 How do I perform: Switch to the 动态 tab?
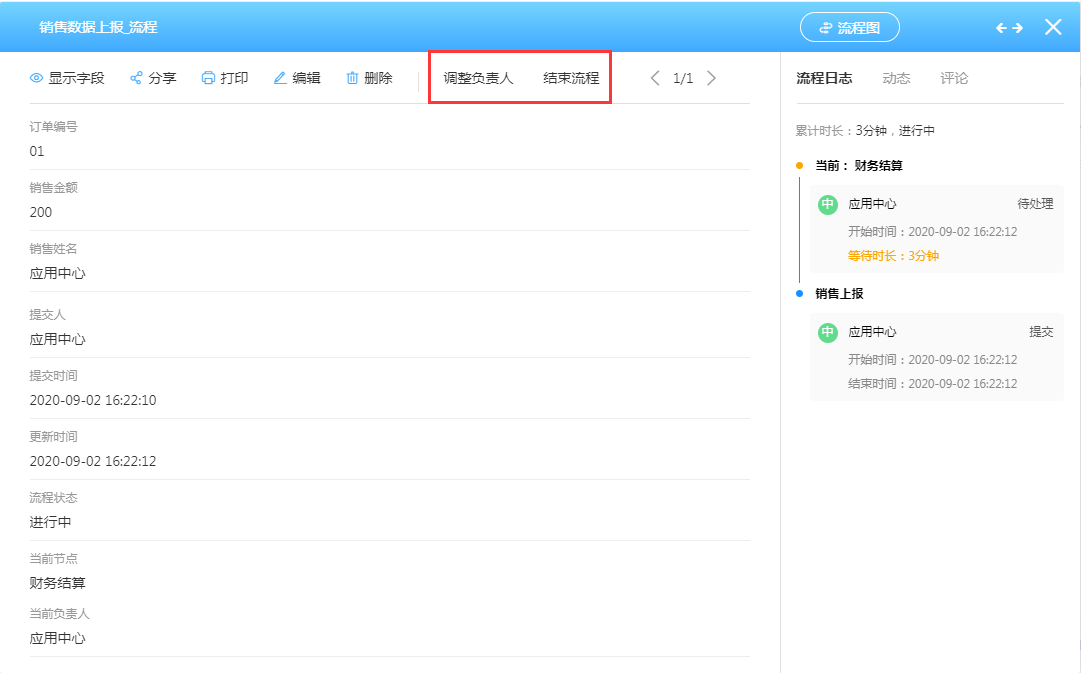pyautogui.click(x=896, y=78)
